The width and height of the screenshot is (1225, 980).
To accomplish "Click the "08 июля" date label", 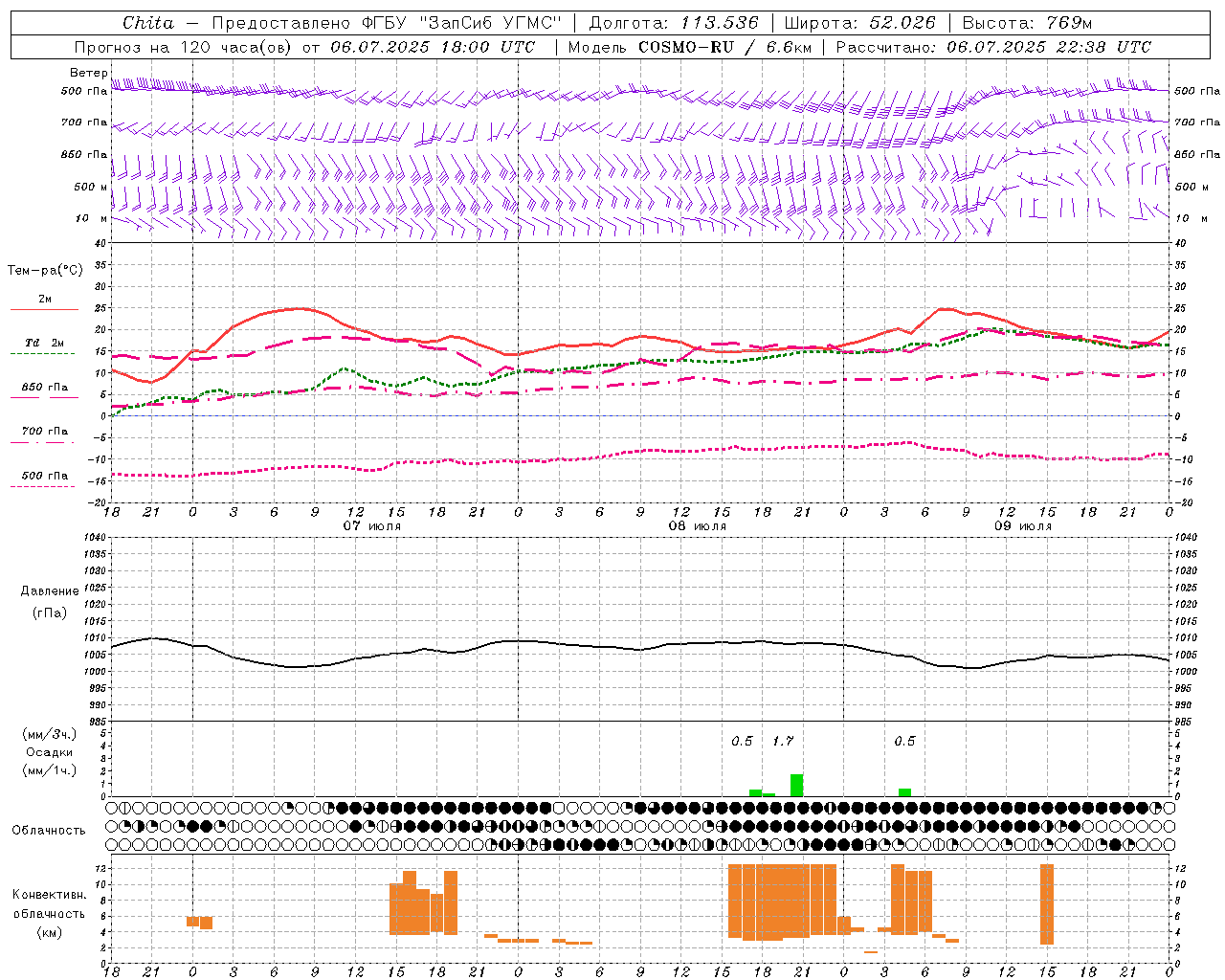I will click(698, 526).
